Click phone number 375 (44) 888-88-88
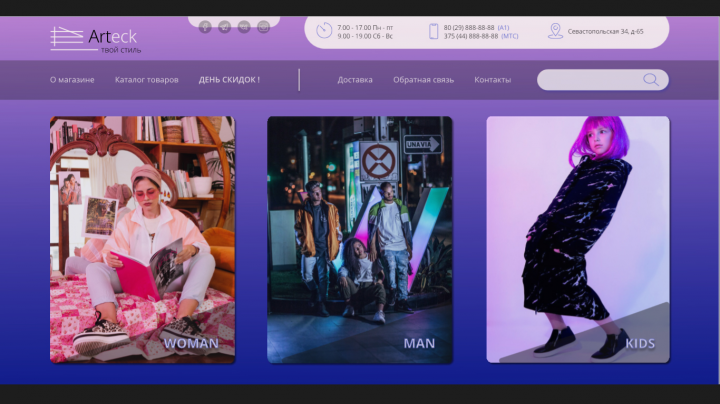The height and width of the screenshot is (404, 720). 471,36
